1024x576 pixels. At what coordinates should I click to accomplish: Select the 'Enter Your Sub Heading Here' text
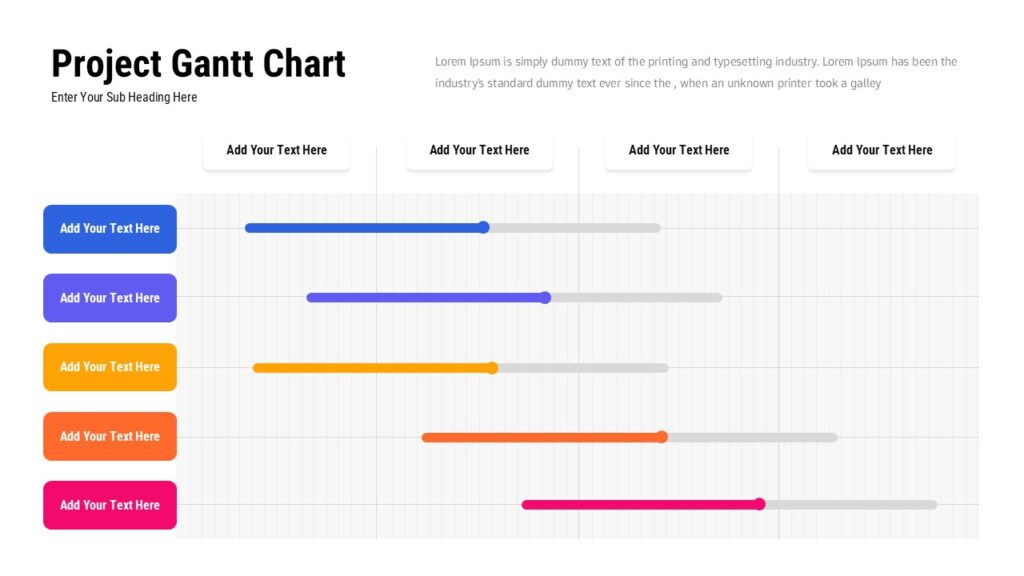click(x=124, y=97)
